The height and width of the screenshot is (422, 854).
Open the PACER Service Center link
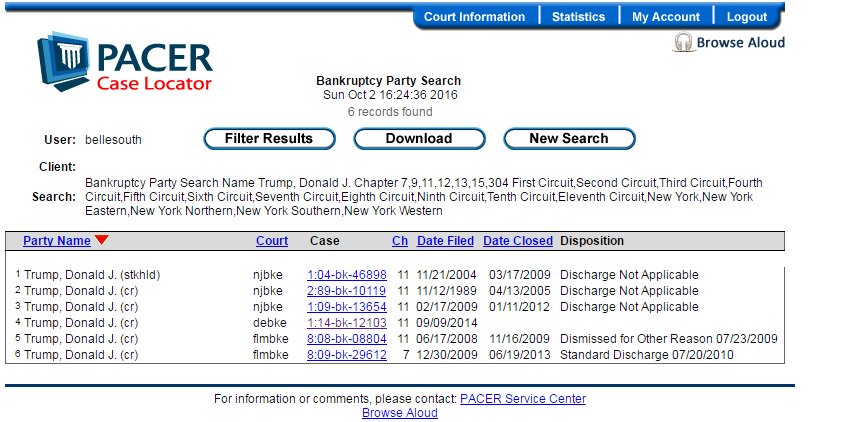523,399
